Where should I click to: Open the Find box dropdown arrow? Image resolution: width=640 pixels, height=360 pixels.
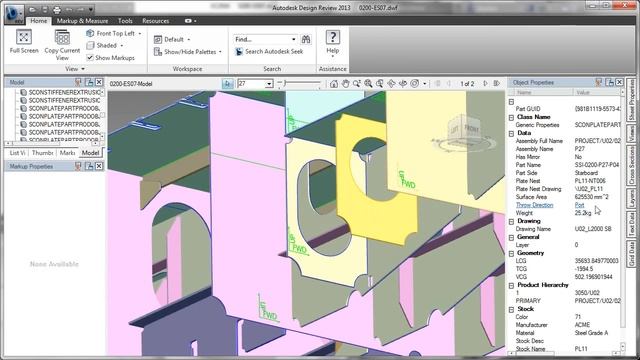tap(293, 39)
